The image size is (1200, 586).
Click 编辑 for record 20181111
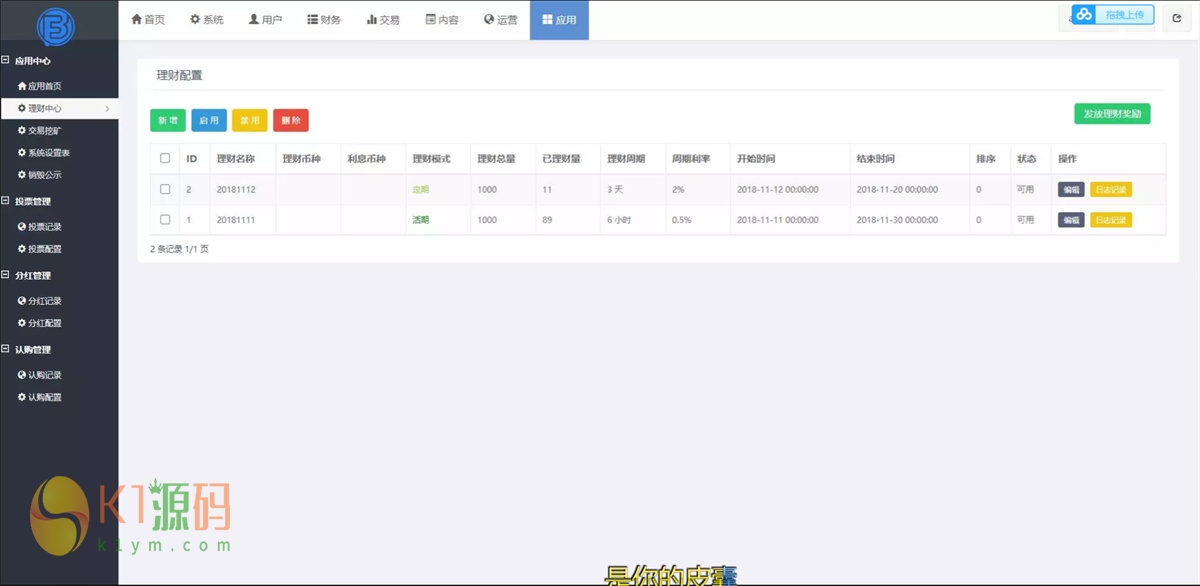1071,220
